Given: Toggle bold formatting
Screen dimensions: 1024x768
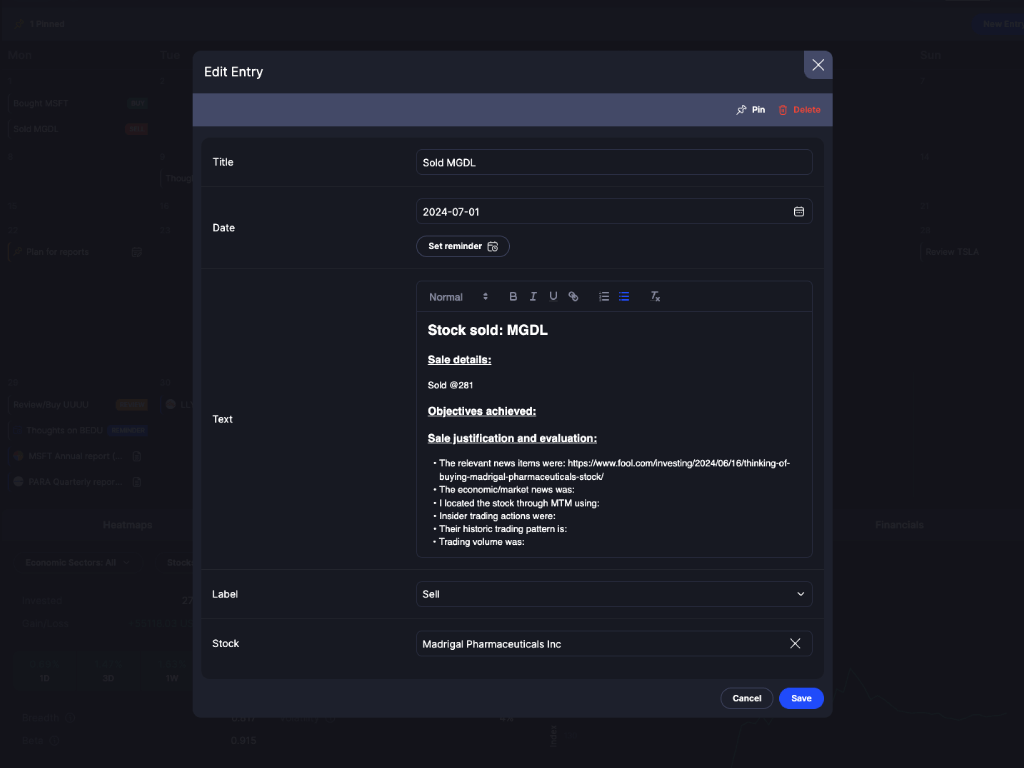Looking at the screenshot, I should [x=513, y=296].
